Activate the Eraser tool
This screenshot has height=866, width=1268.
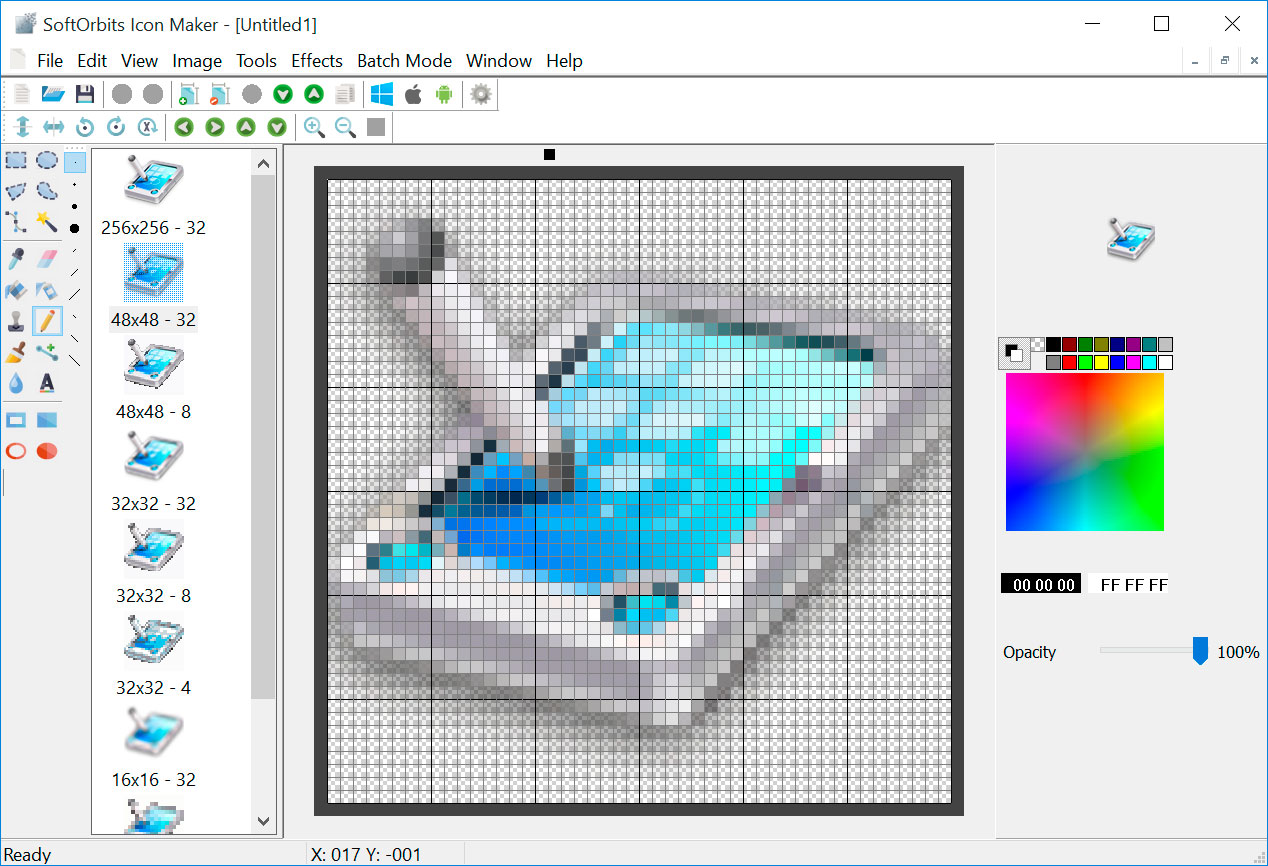coord(48,257)
